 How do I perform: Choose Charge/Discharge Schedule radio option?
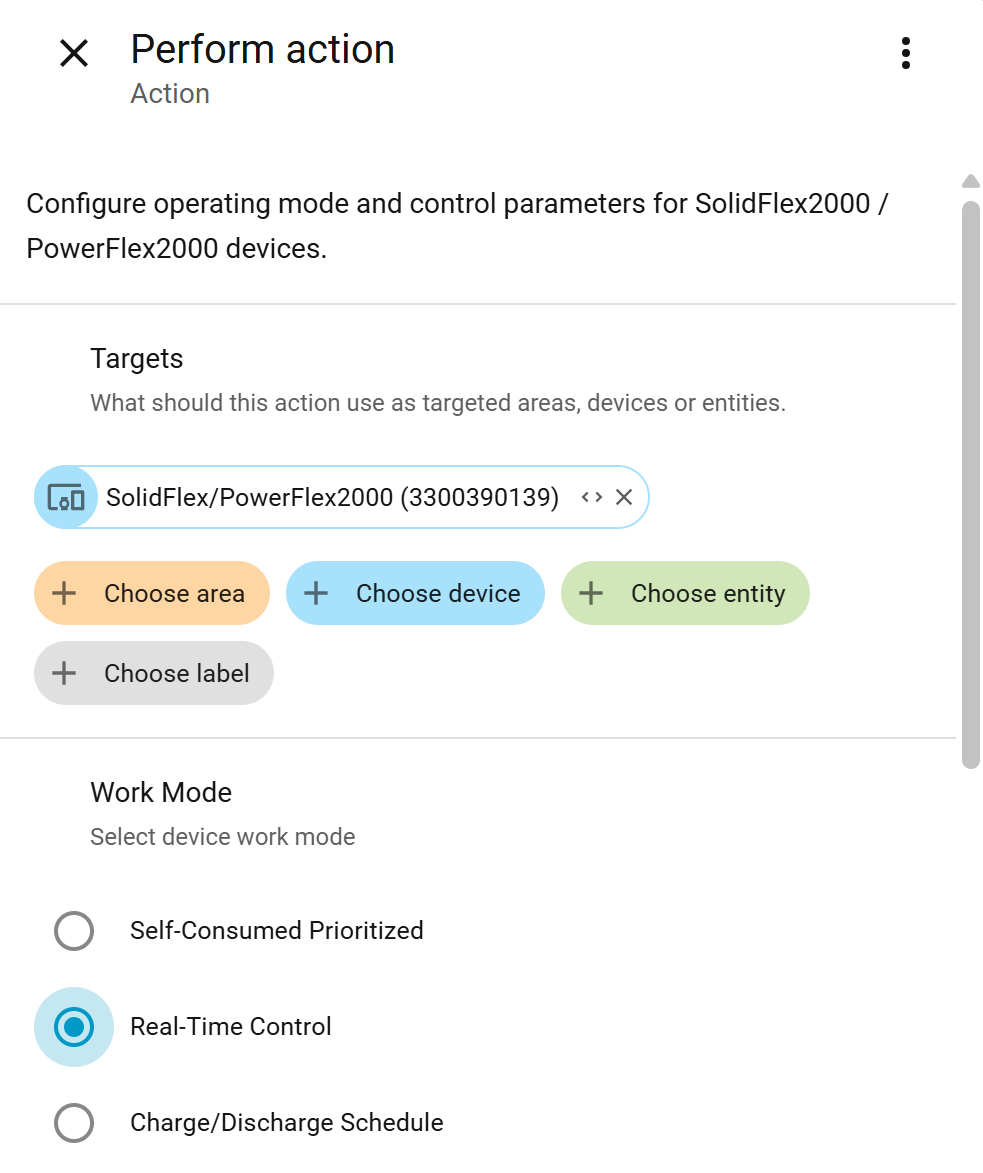pyautogui.click(x=74, y=1123)
